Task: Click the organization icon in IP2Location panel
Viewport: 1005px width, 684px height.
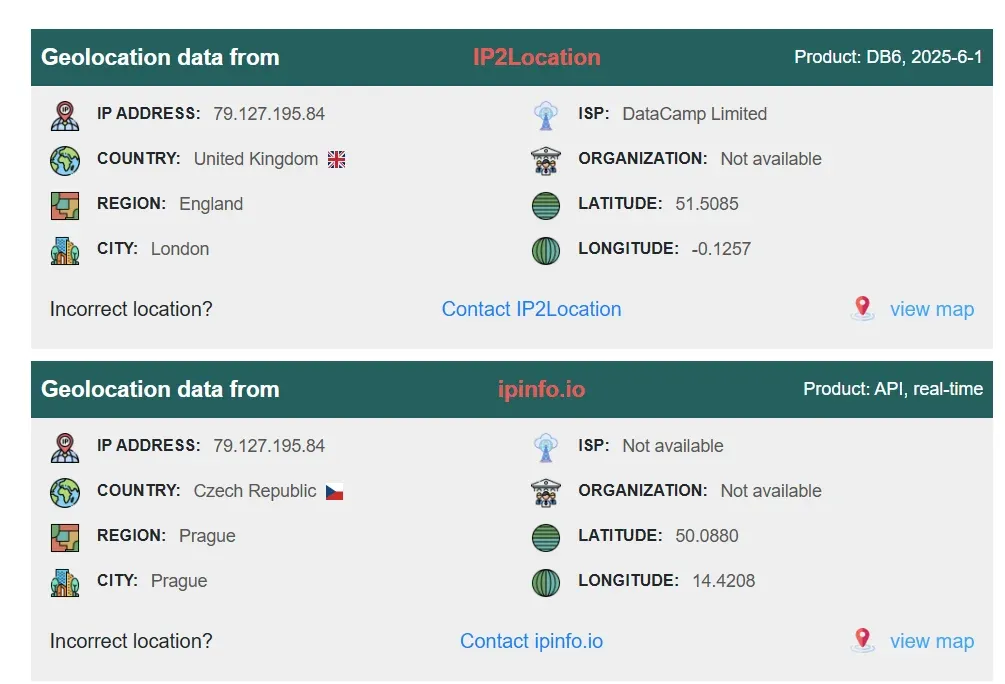Action: 546,160
